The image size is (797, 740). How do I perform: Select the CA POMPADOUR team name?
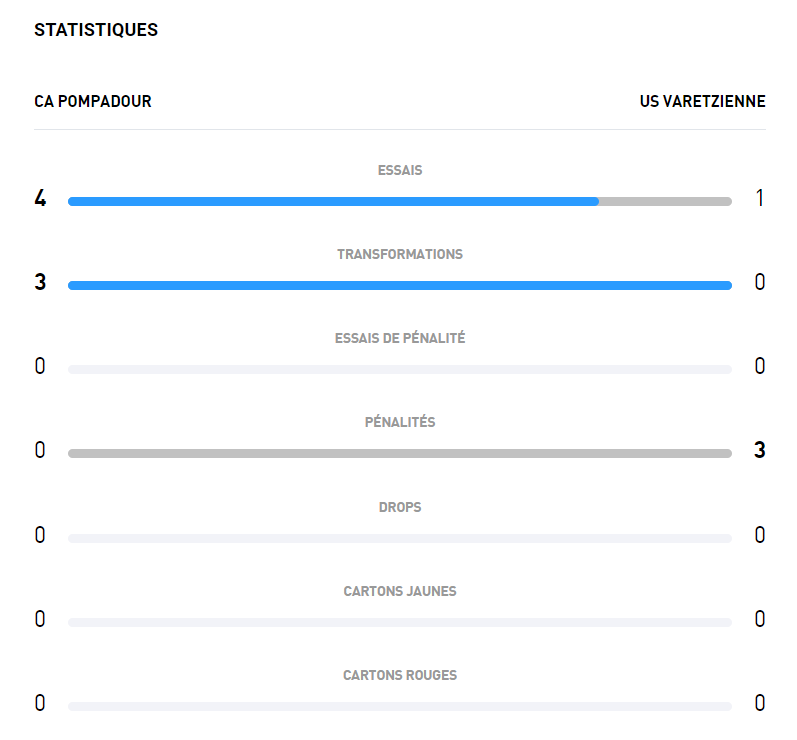click(93, 101)
